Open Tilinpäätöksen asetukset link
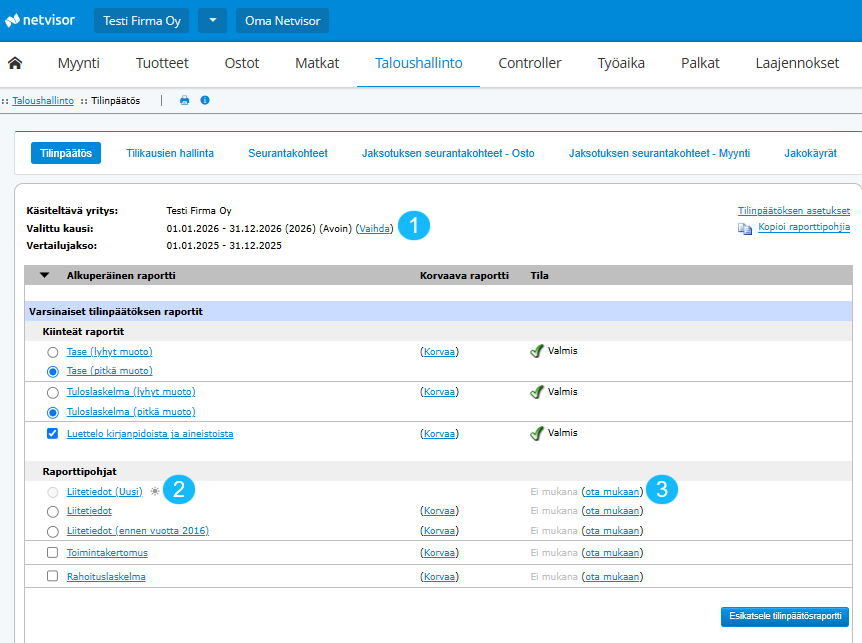This screenshot has width=862, height=643. 794,210
